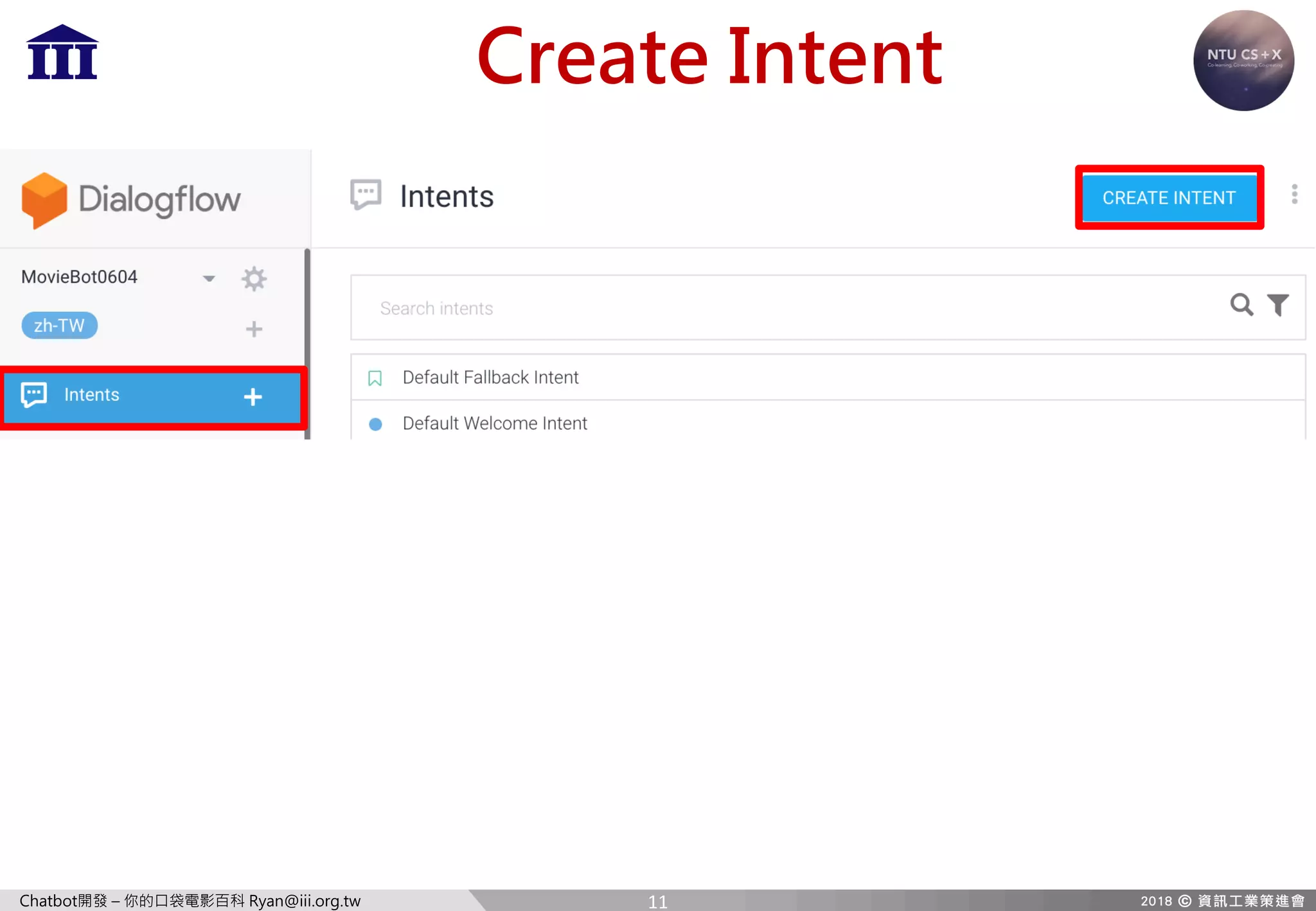Open Default Fallback Intent
Image resolution: width=1316 pixels, height=911 pixels.
pos(828,377)
